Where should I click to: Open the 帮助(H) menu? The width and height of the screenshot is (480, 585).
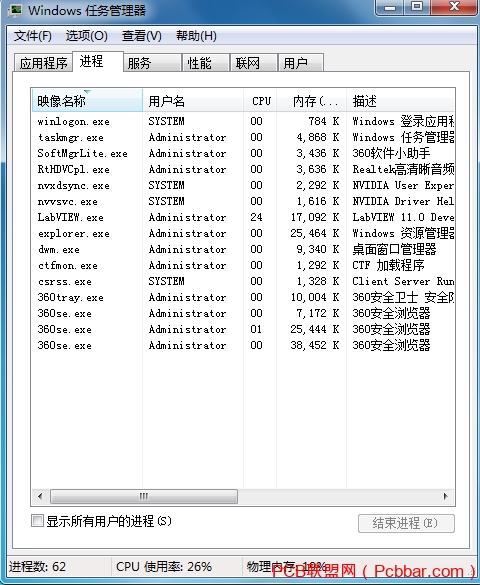pos(196,36)
